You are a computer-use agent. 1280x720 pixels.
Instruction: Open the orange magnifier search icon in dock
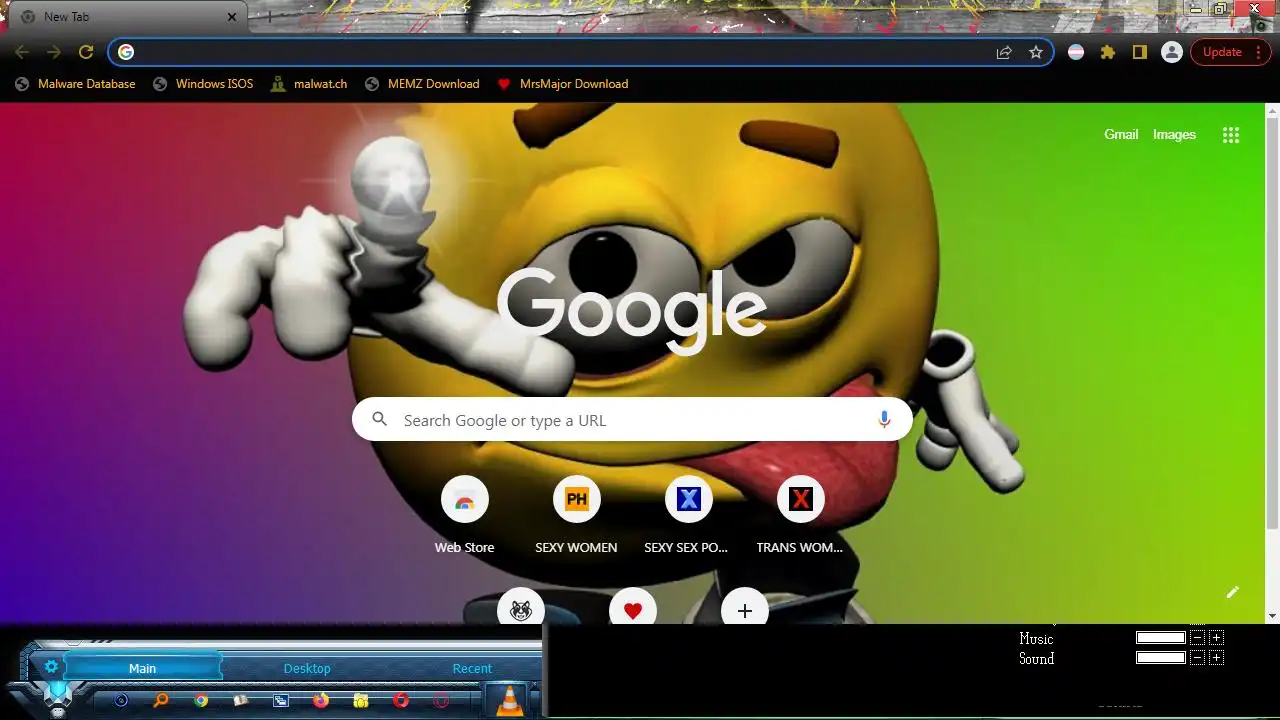[x=161, y=701]
